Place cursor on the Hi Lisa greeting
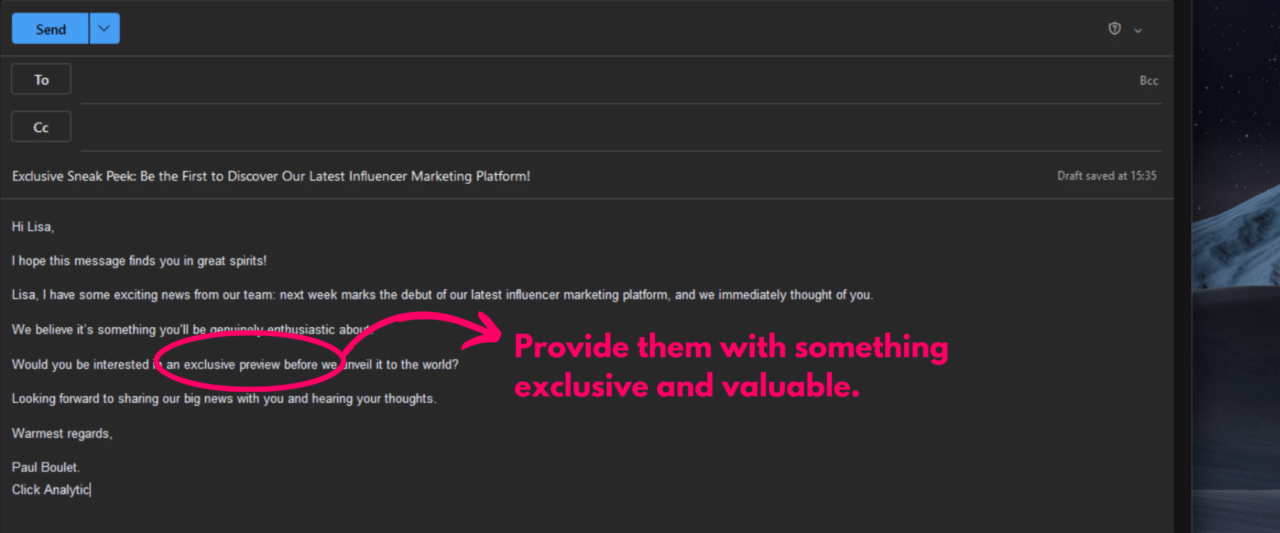 tap(33, 227)
